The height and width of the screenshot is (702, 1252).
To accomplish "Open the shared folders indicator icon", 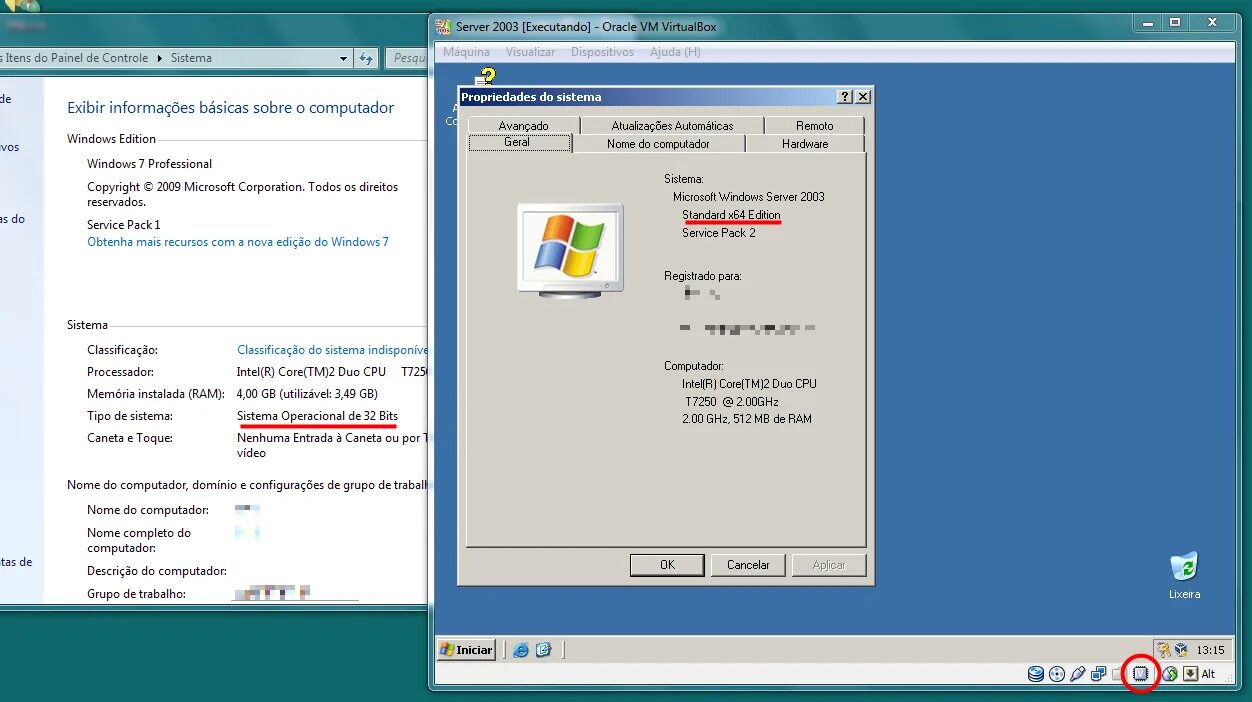I will [1118, 674].
